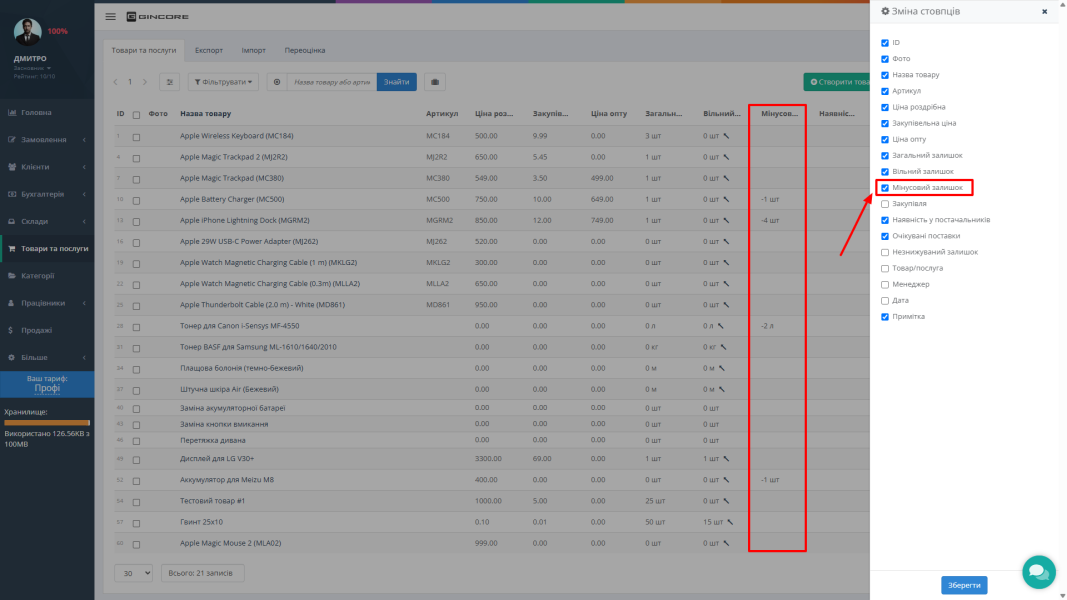Click the Зберегти button

(964, 585)
